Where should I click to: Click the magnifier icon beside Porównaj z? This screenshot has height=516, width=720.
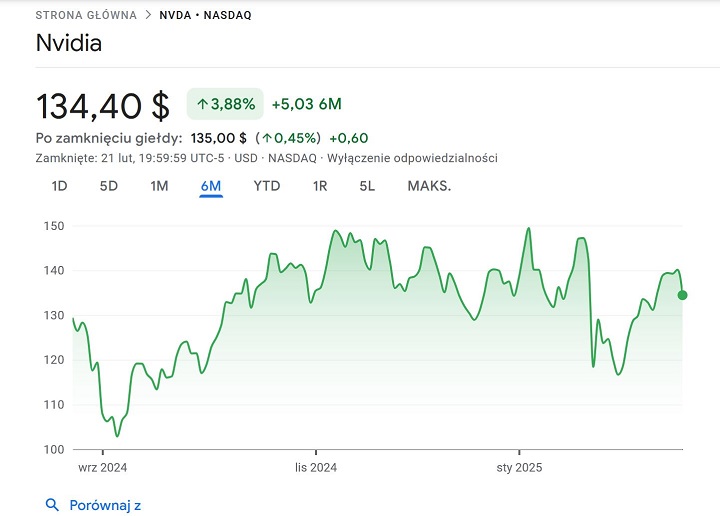[52, 505]
